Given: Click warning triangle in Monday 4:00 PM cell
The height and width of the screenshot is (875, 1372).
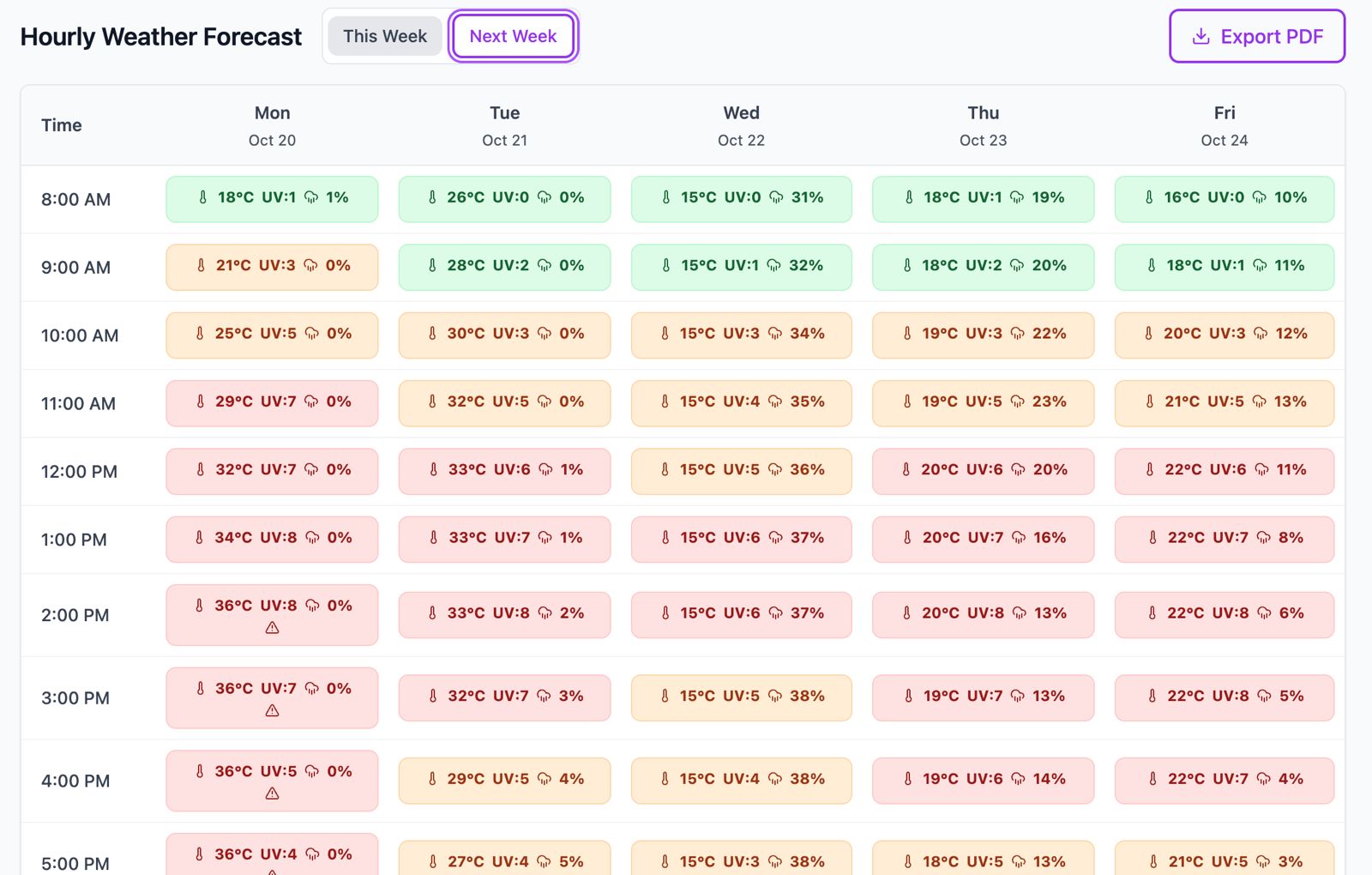Looking at the screenshot, I should [272, 794].
